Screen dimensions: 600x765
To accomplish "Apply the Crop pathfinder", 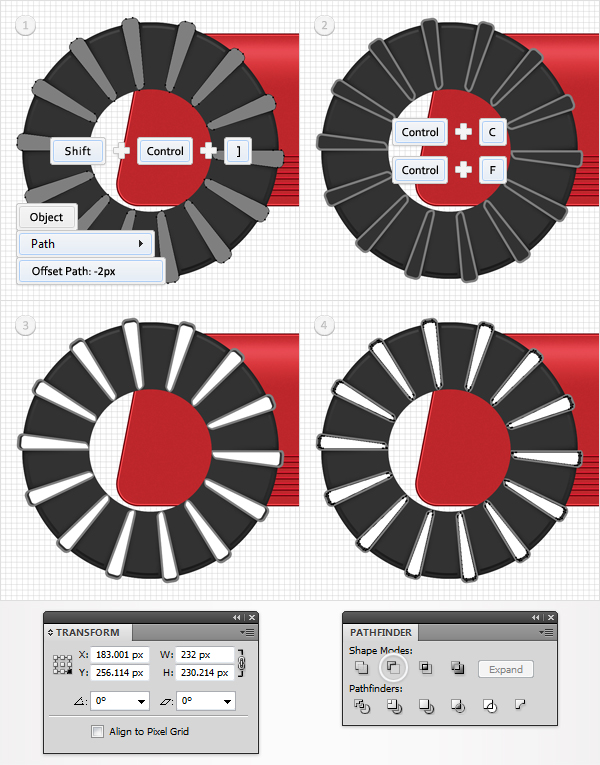I will pos(458,705).
